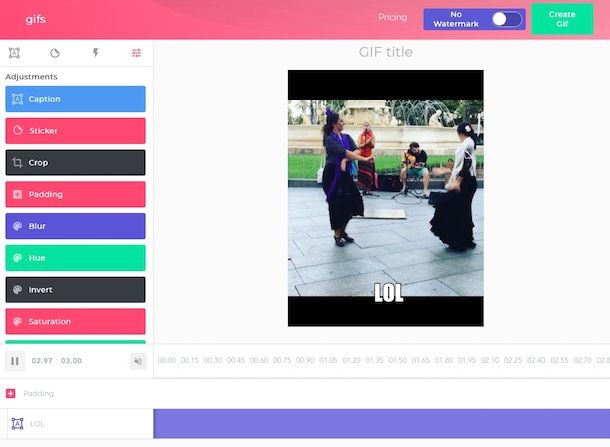610x447 pixels.
Task: Click the Caption adjustment button
Action: click(x=75, y=99)
